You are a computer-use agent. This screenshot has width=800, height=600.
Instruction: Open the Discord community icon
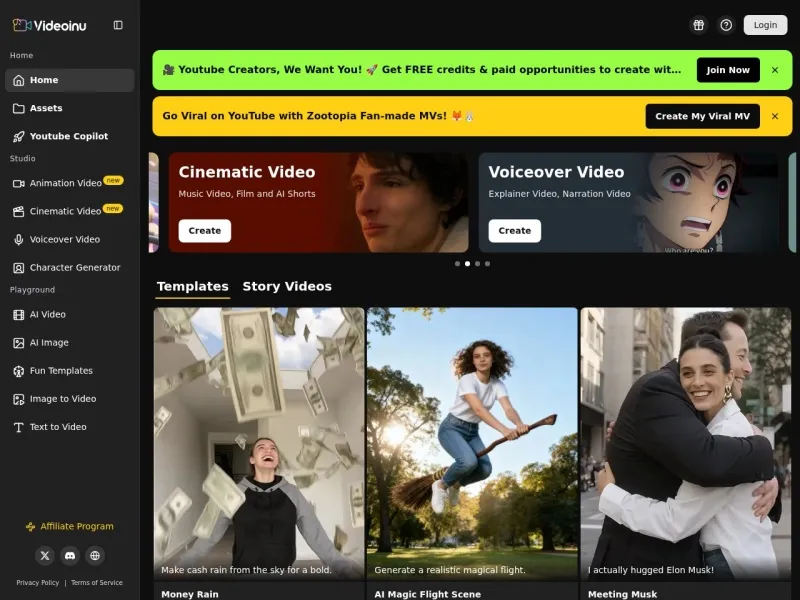click(70, 555)
